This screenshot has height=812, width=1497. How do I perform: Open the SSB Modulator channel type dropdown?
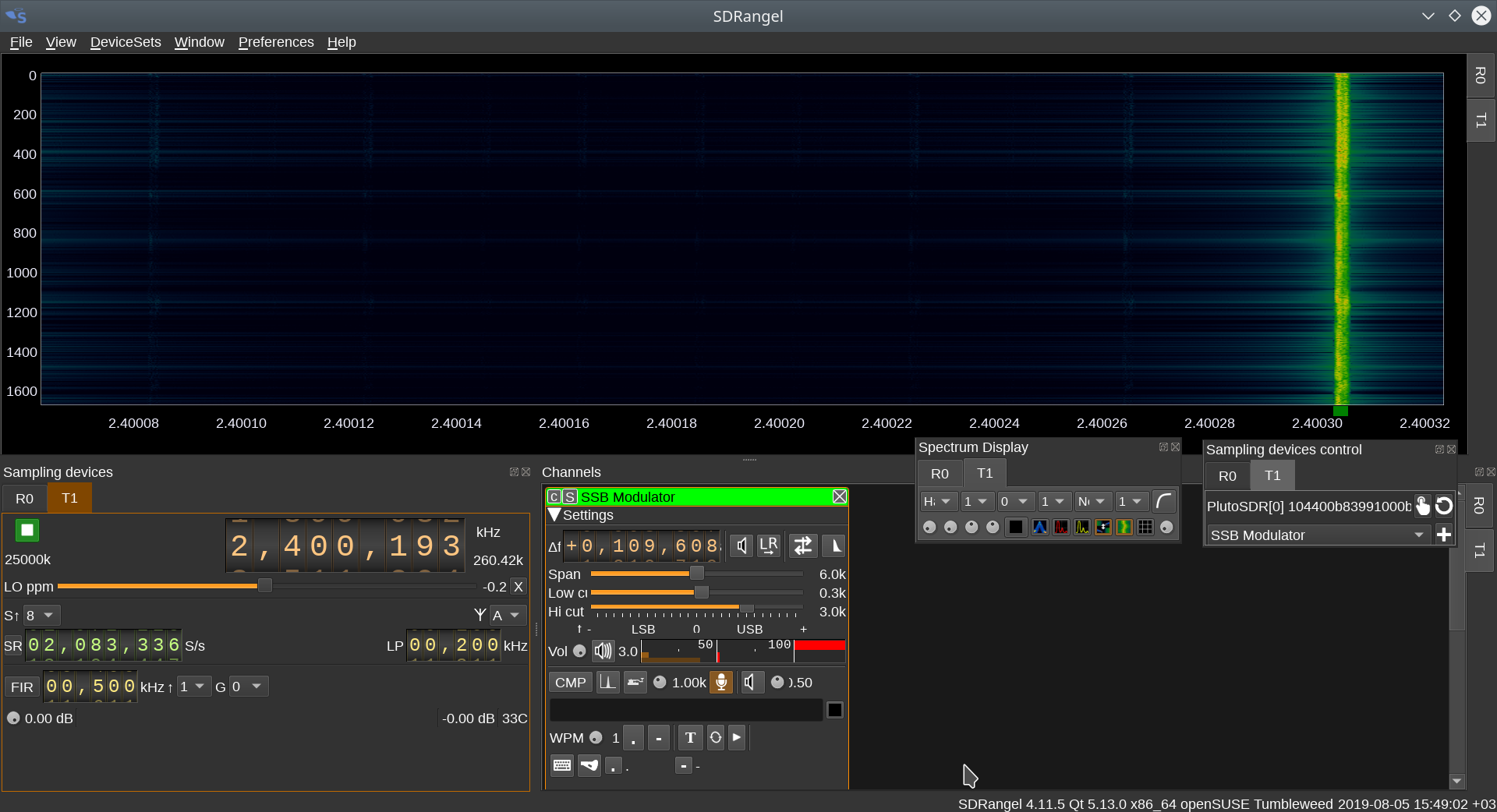(x=1318, y=535)
